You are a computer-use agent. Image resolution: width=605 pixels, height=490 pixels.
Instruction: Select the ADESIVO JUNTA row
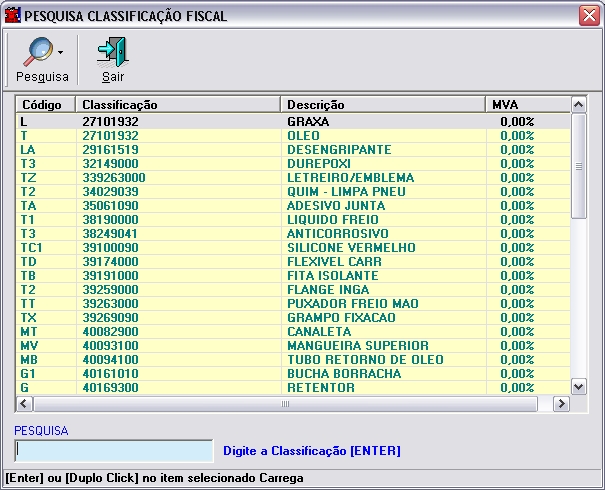tap(293, 206)
